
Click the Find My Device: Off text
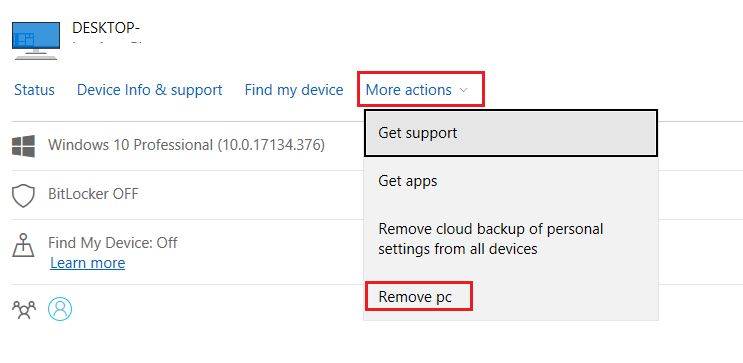[113, 243]
